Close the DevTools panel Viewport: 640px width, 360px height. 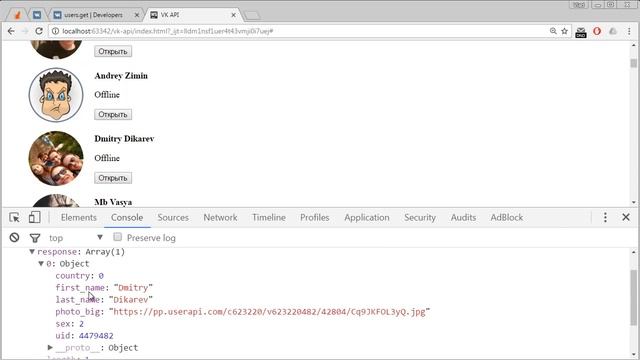(x=626, y=217)
